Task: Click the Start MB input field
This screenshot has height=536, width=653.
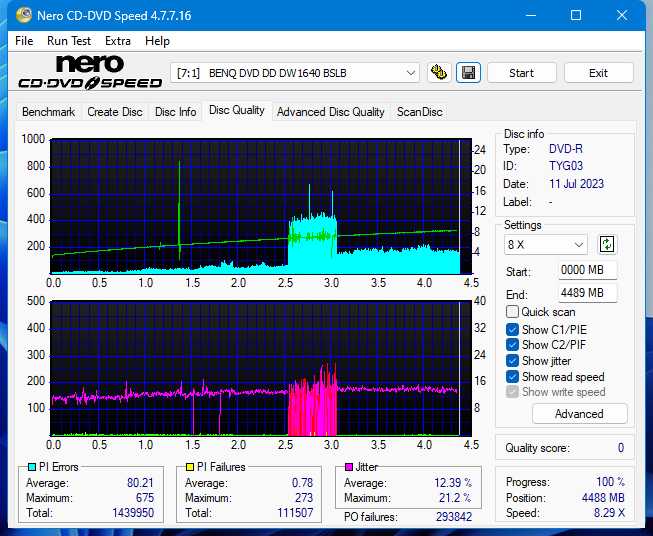Action: (588, 270)
